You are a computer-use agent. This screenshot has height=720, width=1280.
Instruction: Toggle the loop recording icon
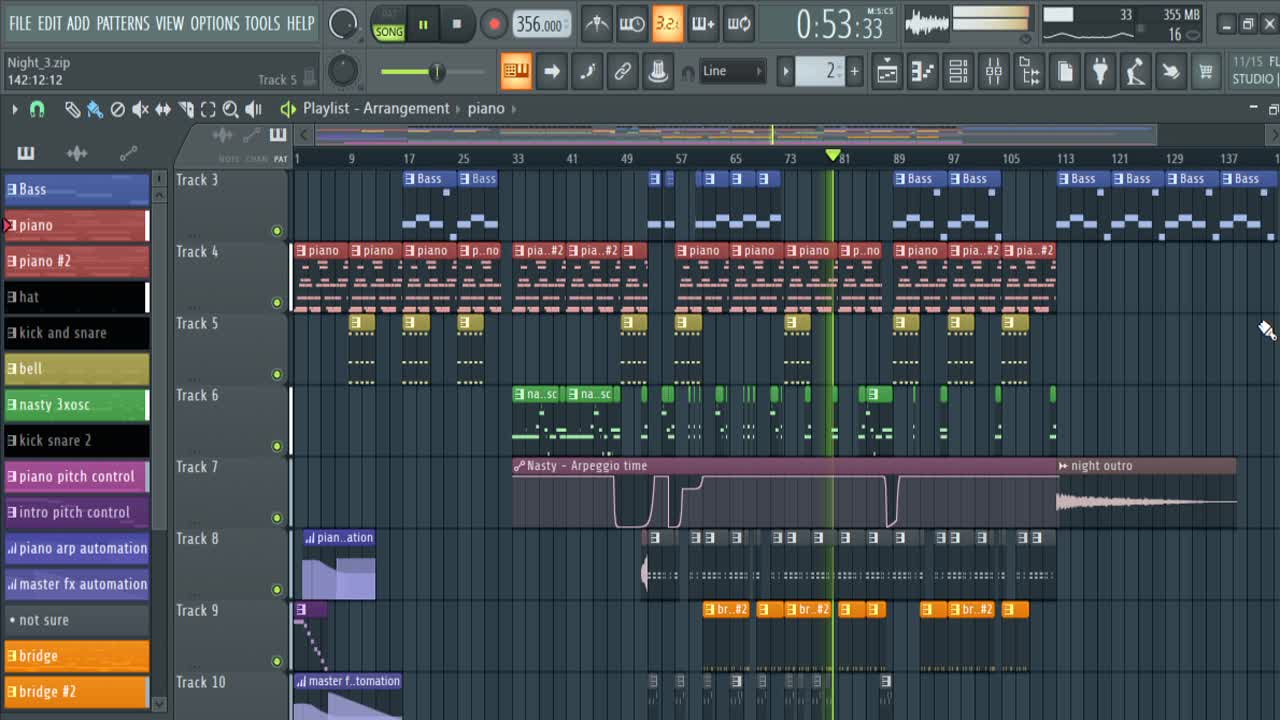739,24
